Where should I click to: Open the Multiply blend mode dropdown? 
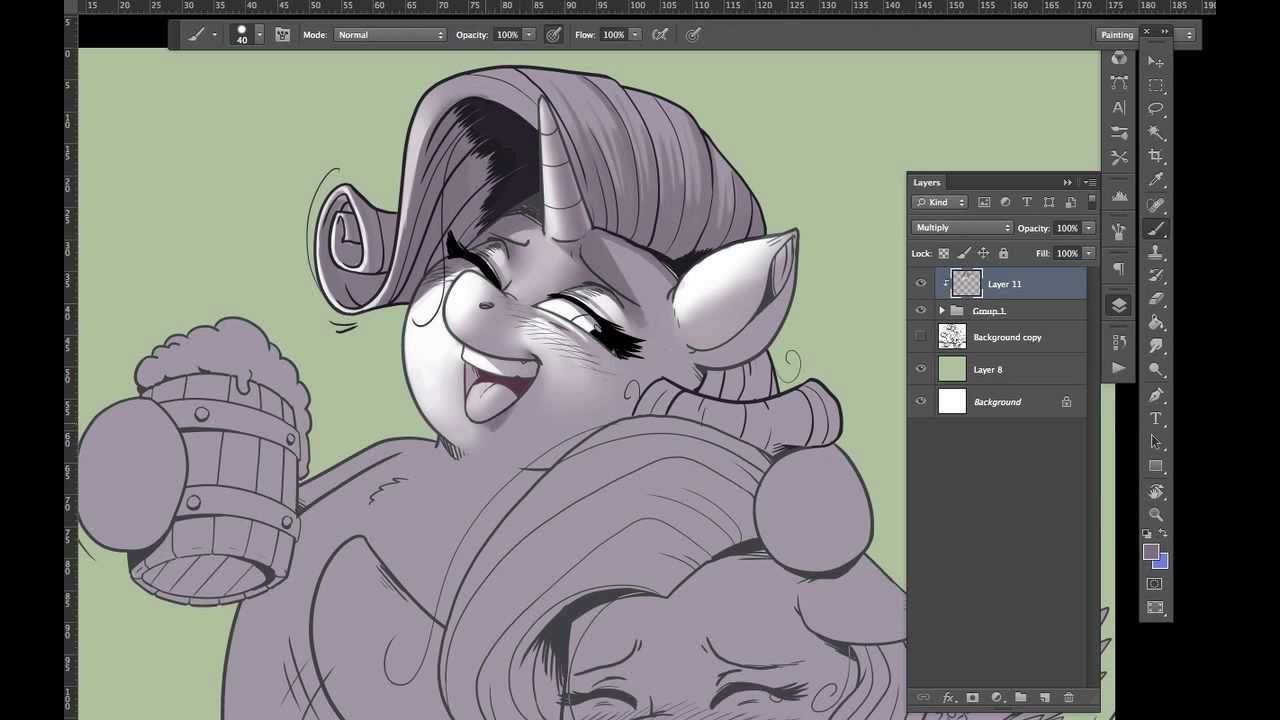click(x=962, y=228)
